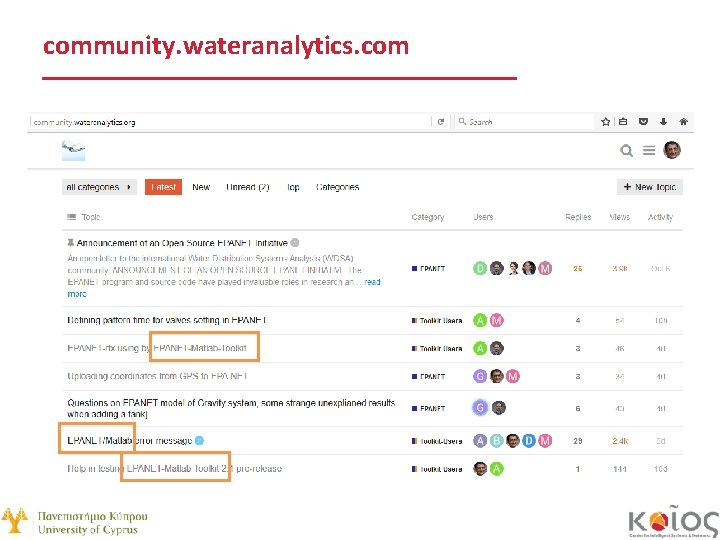Image resolution: width=720 pixels, height=540 pixels.
Task: Click teal B avatar in EPANET/Matlab error row
Action: click(x=496, y=441)
